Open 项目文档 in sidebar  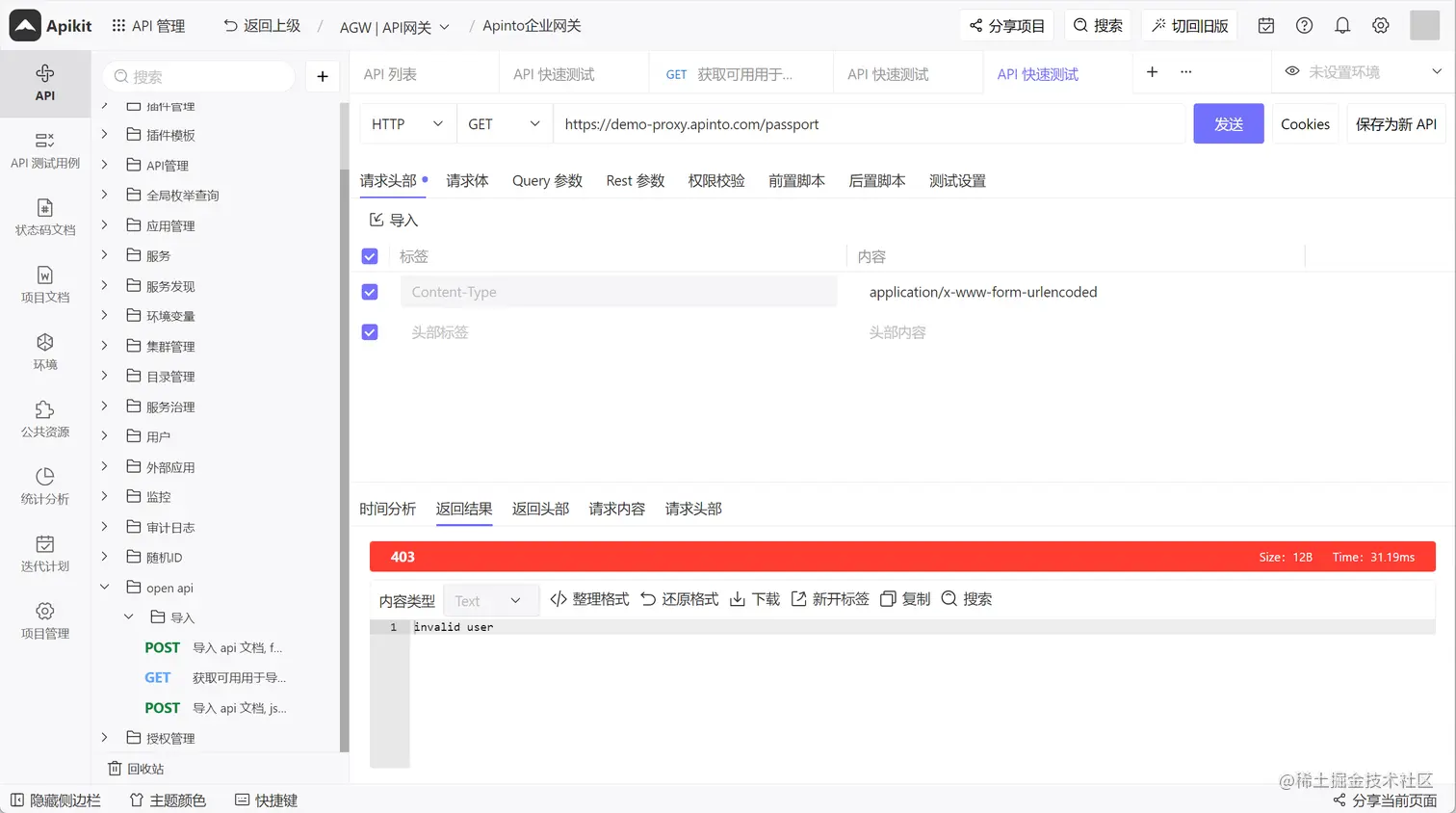(45, 285)
